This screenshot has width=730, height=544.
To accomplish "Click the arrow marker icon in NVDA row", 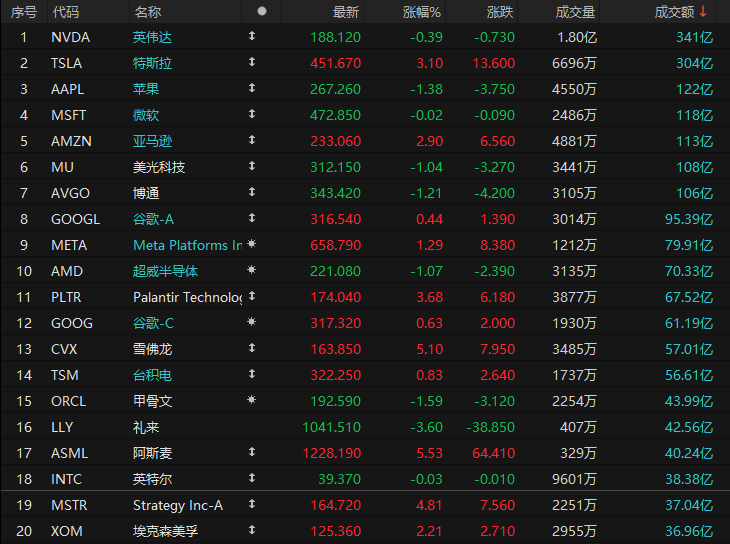I will pos(252,36).
